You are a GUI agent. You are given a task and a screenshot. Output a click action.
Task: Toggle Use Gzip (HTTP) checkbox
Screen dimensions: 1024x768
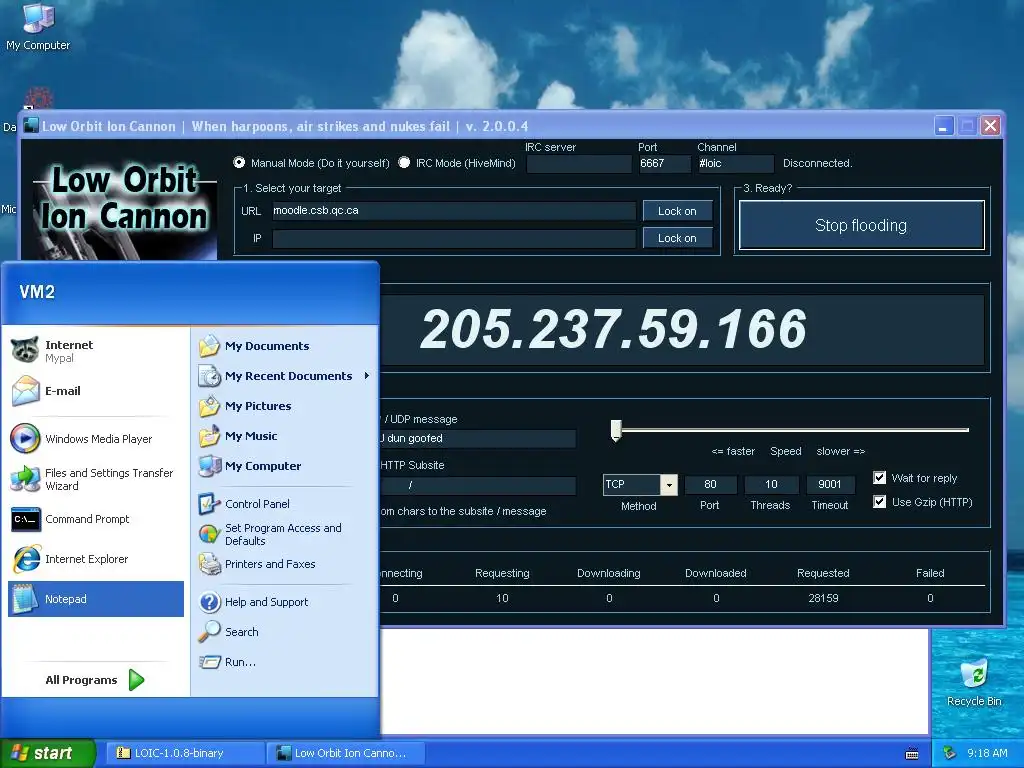tap(880, 502)
